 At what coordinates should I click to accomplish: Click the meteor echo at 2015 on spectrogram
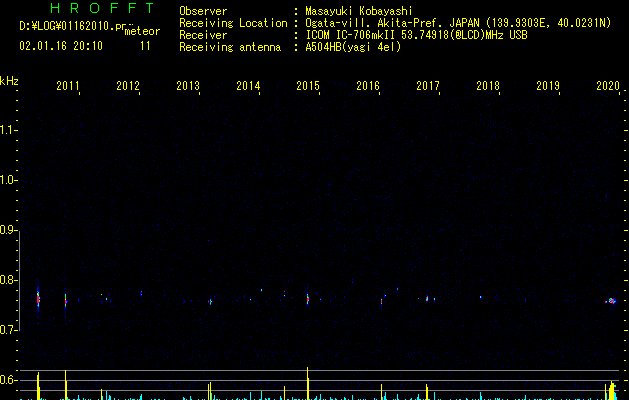308,299
